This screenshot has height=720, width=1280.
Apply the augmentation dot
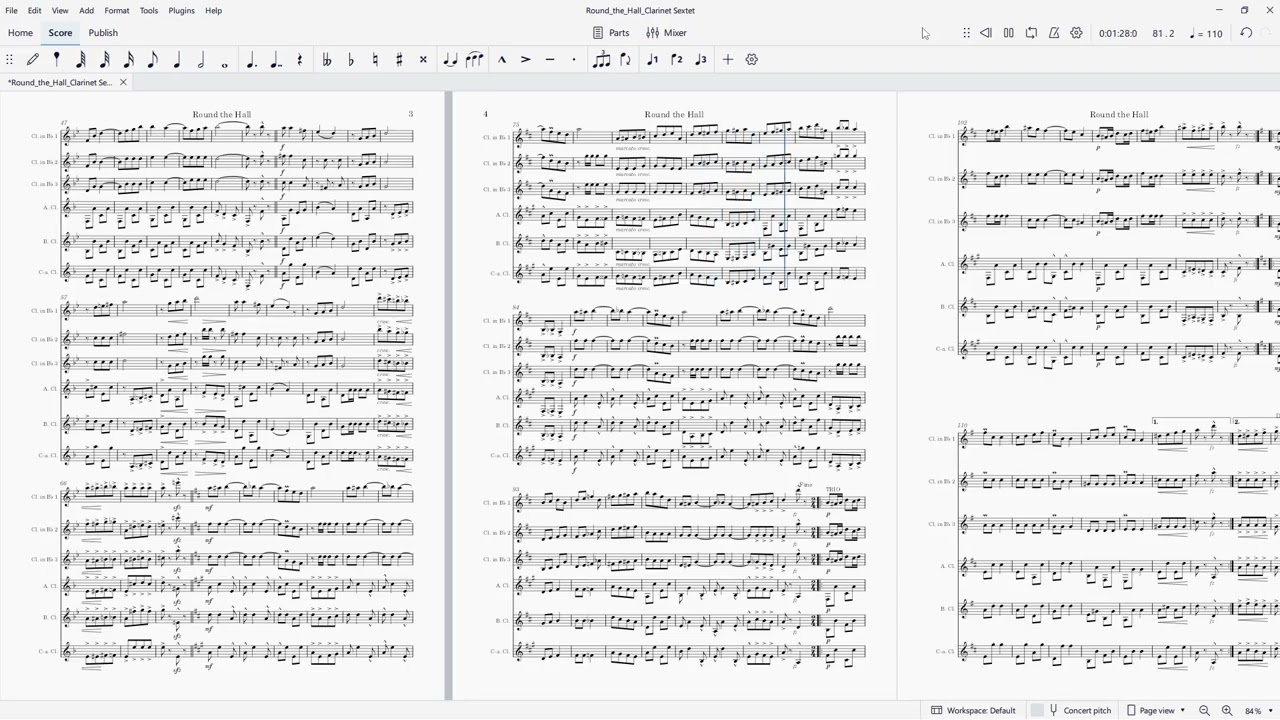click(251, 60)
